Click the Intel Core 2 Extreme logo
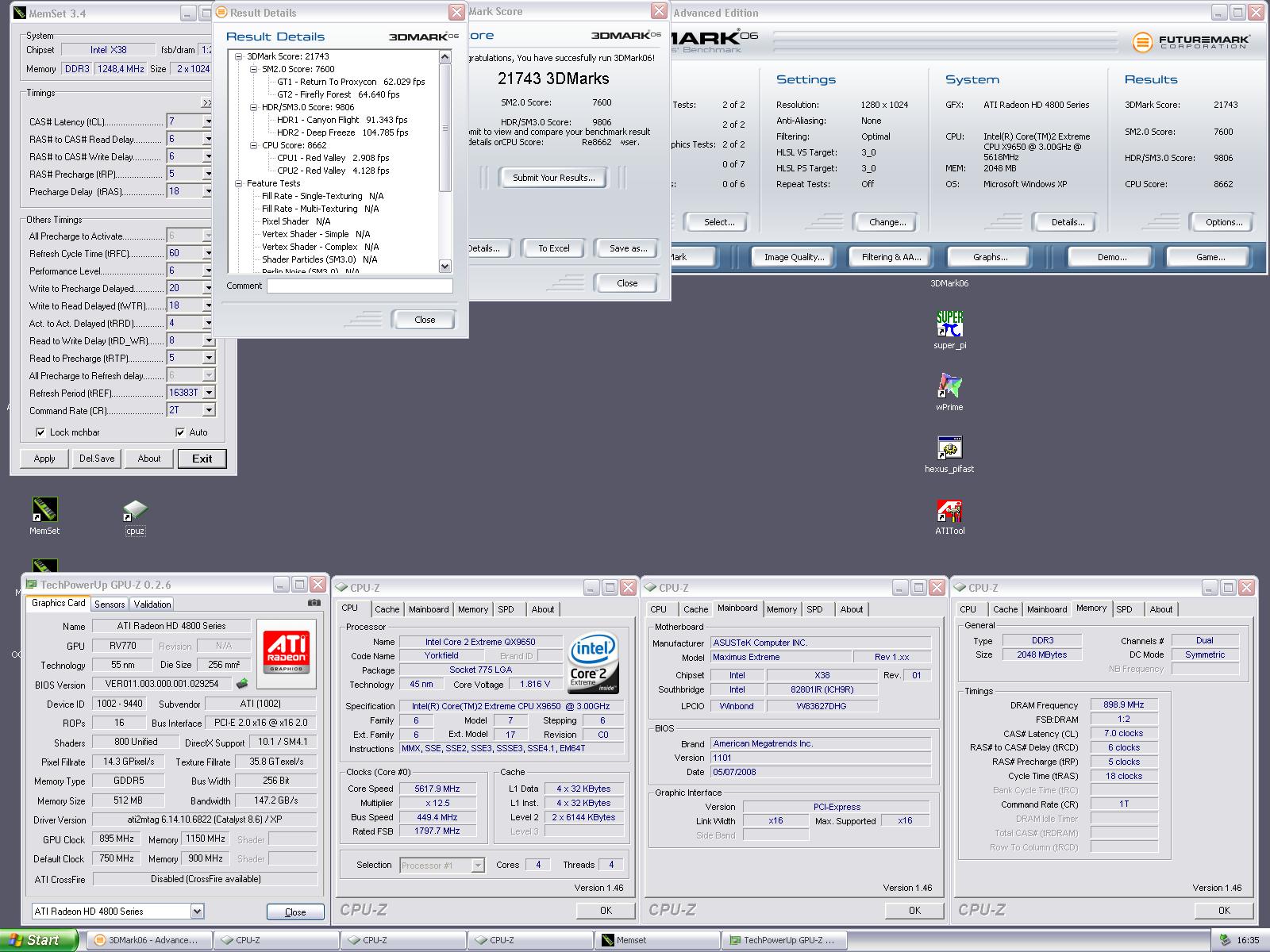Screen dimensions: 1270x952 click(593, 663)
